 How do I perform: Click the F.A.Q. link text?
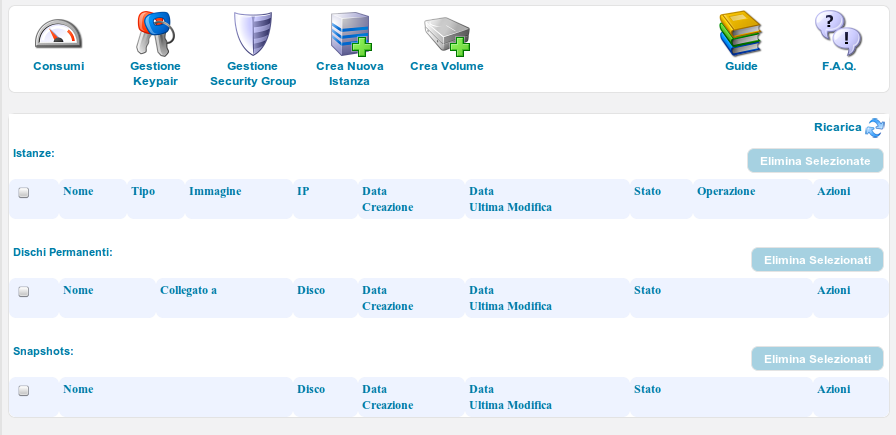point(839,66)
